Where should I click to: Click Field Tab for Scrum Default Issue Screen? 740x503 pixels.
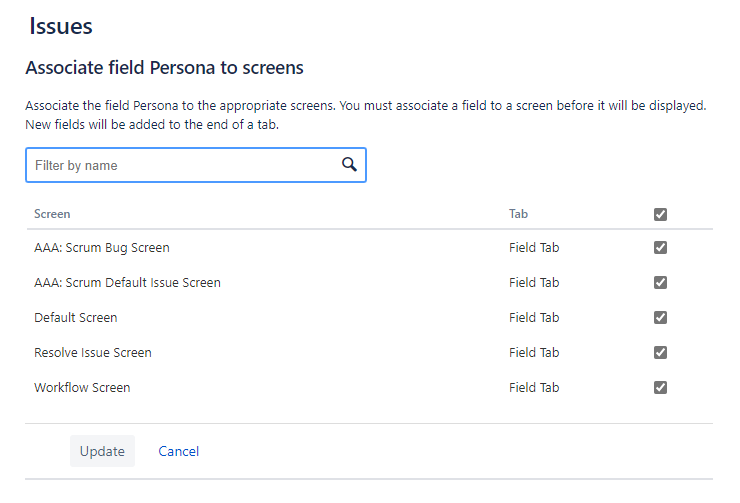[534, 282]
